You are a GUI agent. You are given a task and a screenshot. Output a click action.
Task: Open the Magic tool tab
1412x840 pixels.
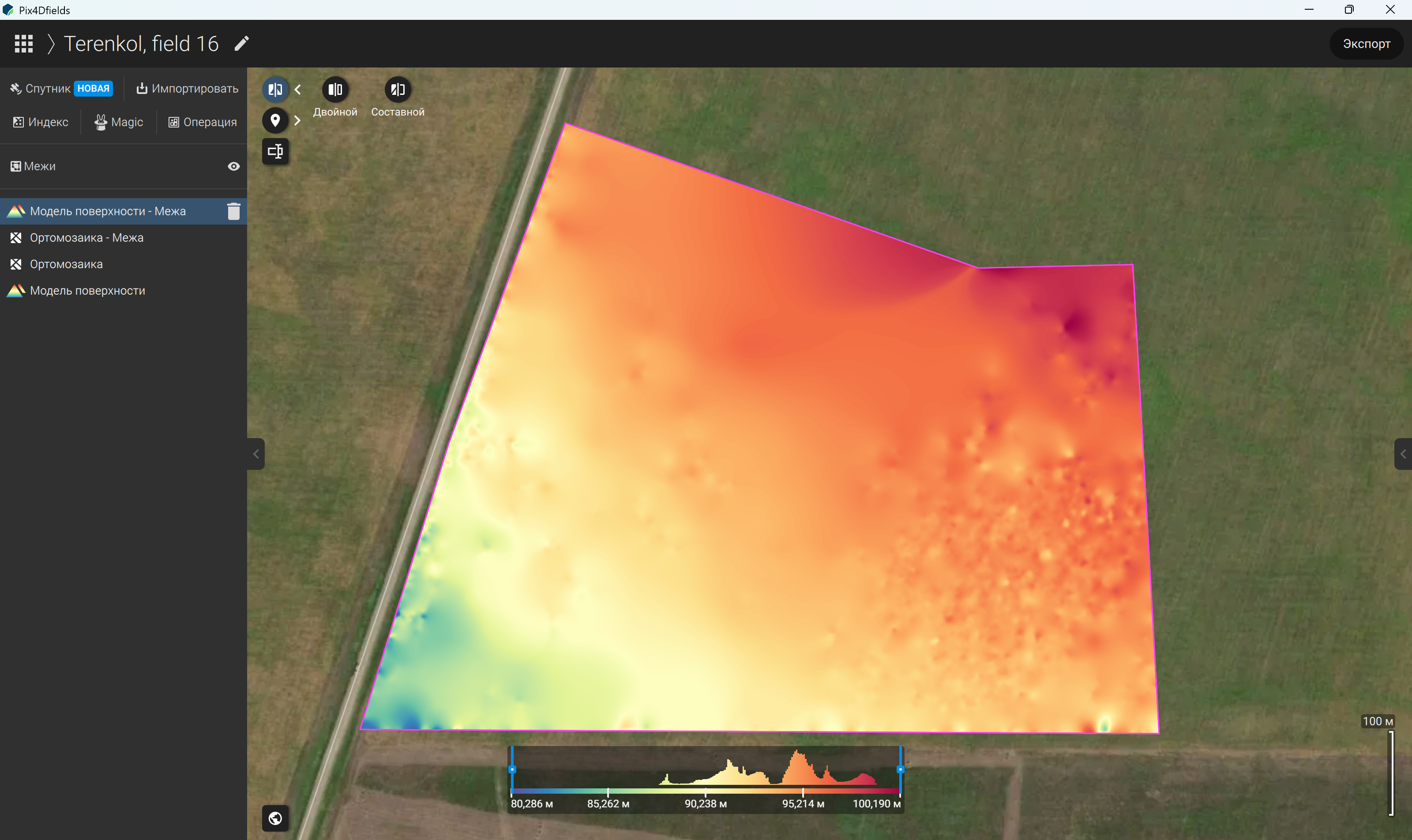119,122
